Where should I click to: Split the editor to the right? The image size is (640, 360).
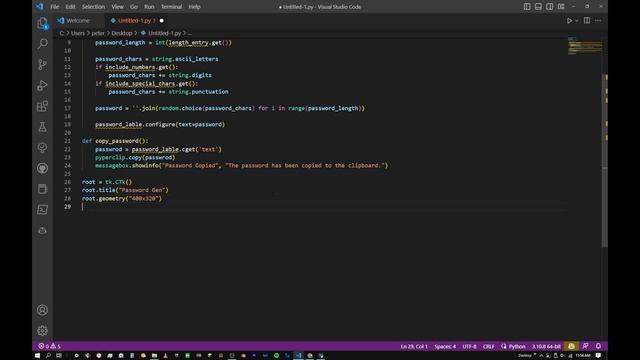587,20
